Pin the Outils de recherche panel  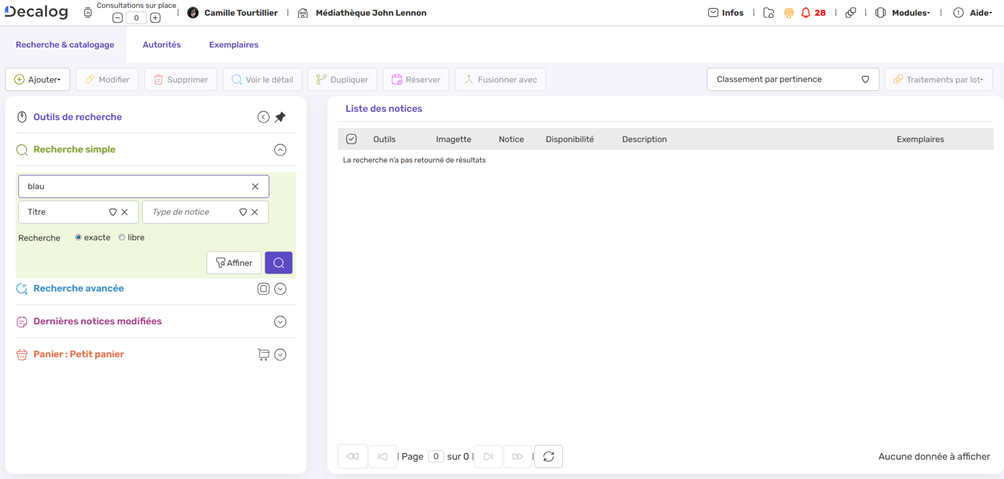(281, 117)
